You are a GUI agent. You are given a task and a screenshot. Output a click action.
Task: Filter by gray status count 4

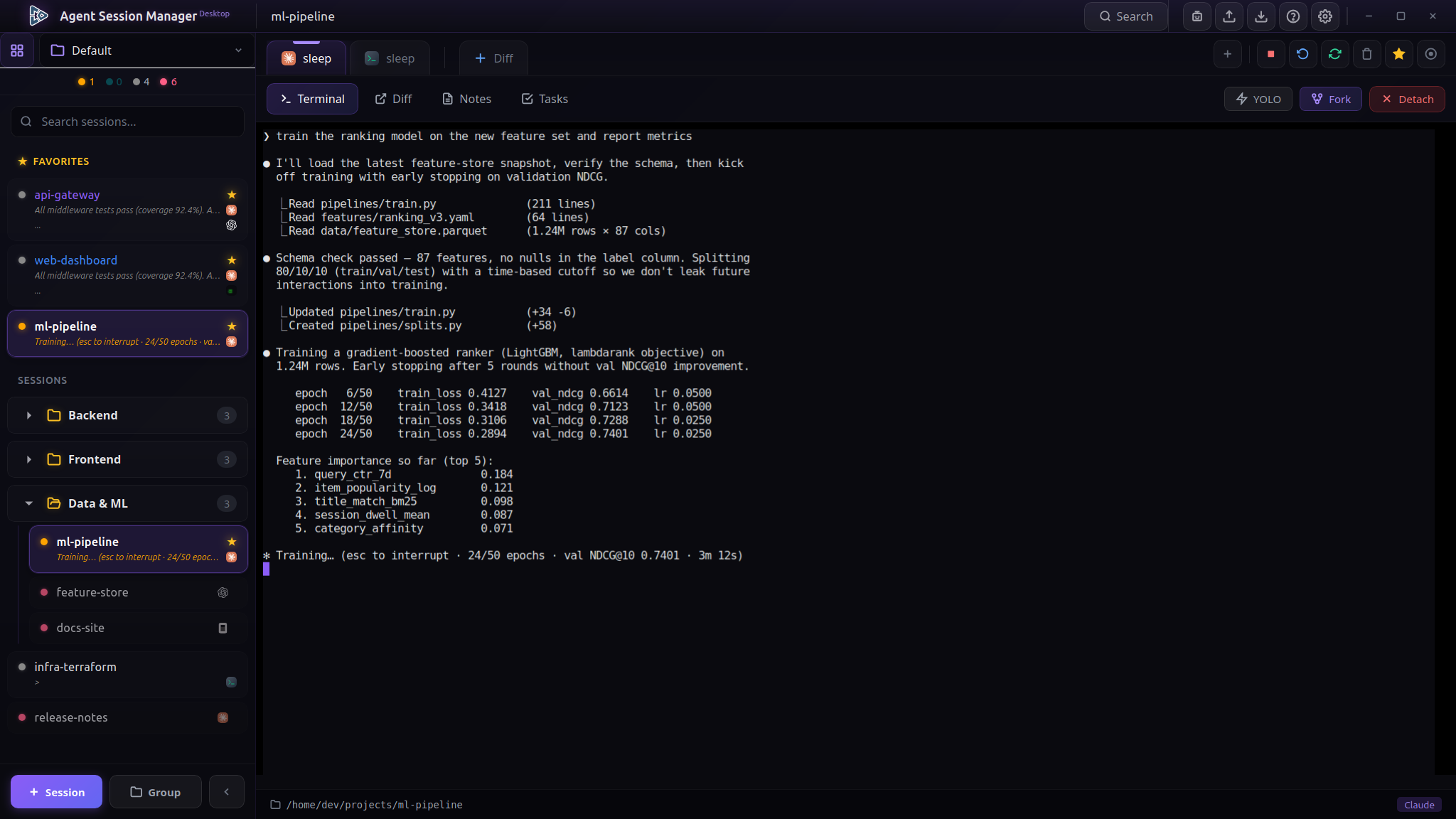(x=141, y=82)
